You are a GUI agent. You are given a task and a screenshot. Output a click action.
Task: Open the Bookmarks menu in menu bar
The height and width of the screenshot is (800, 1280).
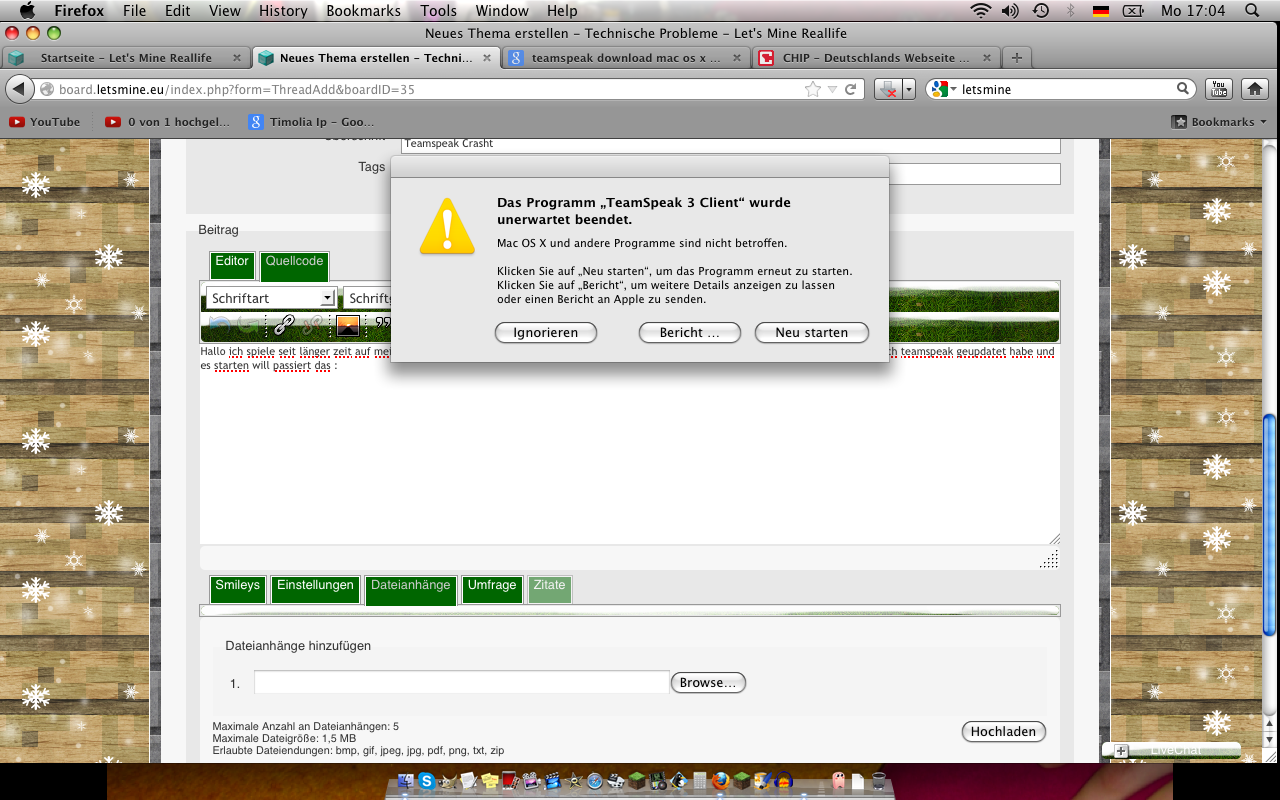pos(363,11)
